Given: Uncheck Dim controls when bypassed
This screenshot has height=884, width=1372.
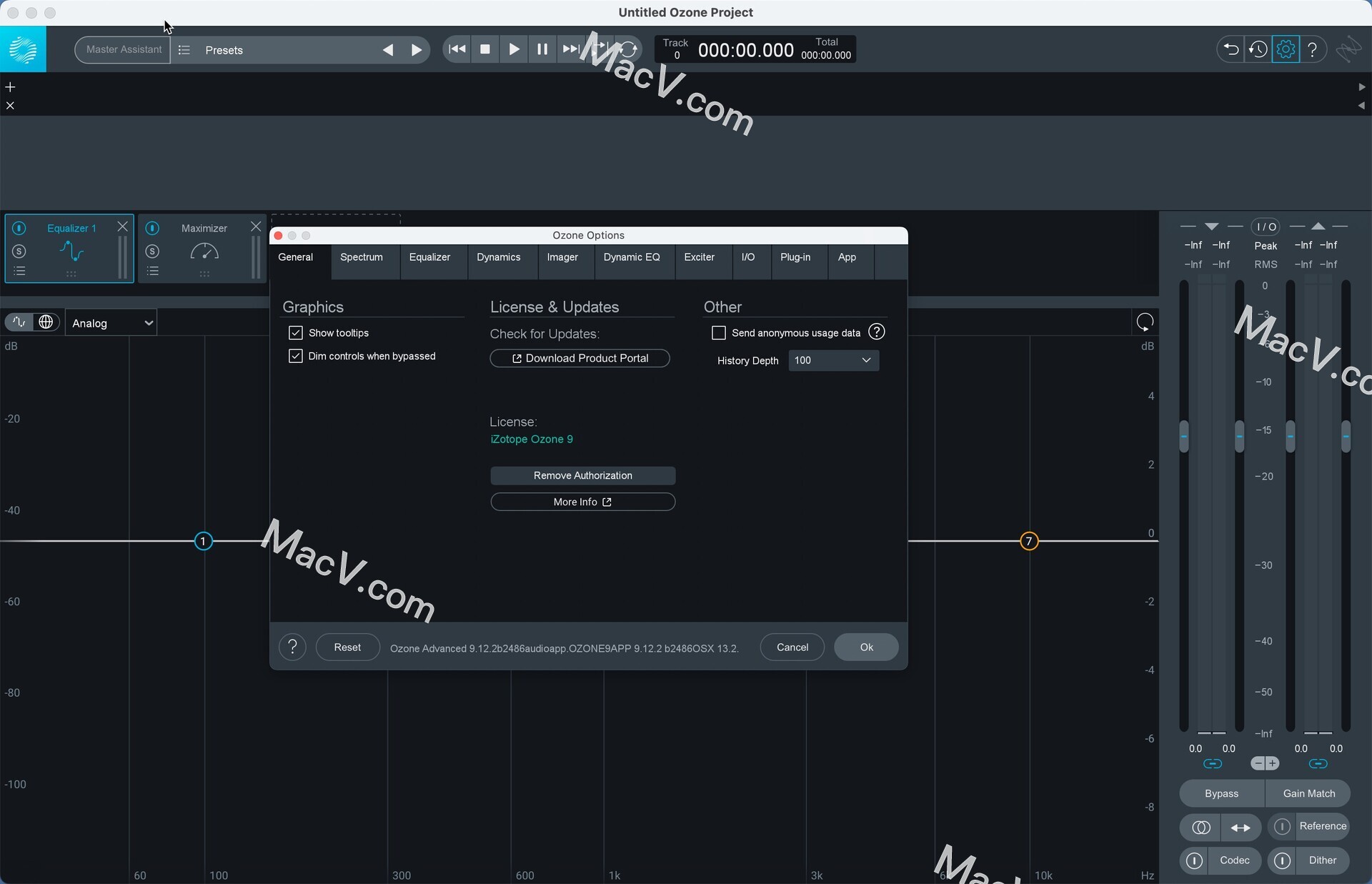Looking at the screenshot, I should [x=295, y=356].
